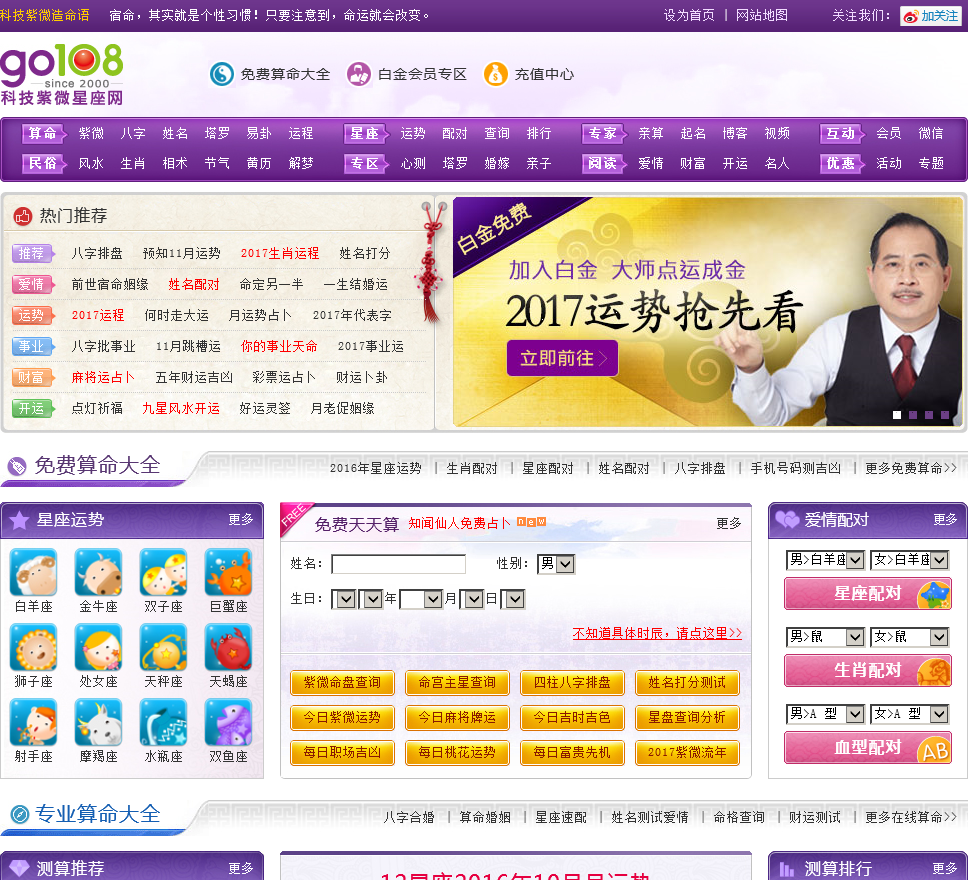Click the 设为首页 top link
Viewport: 968px width, 880px height.
click(689, 15)
